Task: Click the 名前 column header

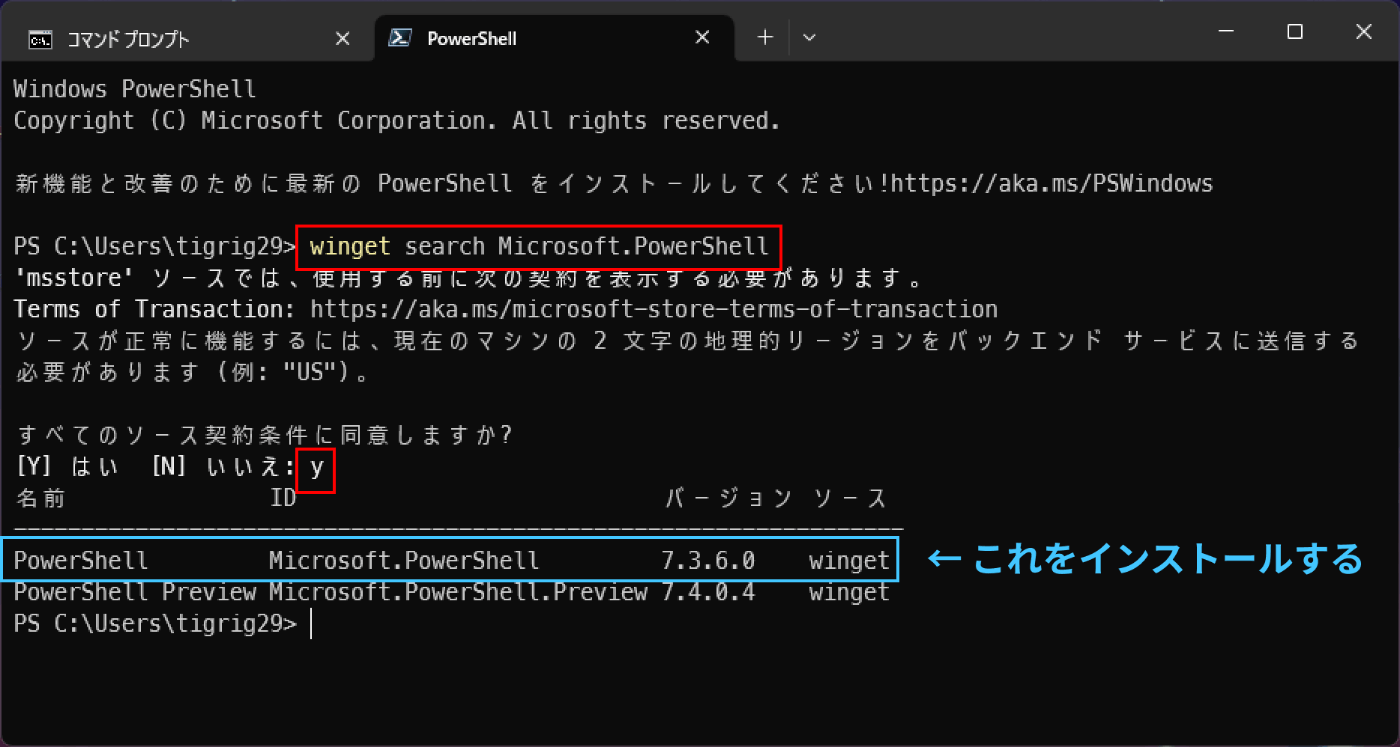Action: (x=41, y=498)
